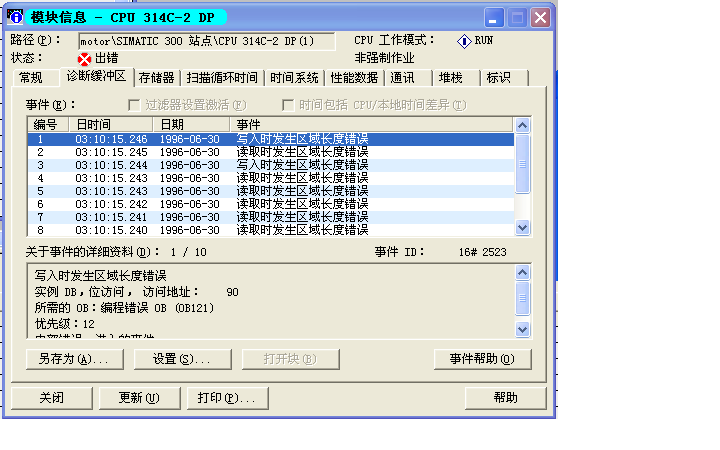720x450 pixels.
Task: Click the 更新(U) button
Action: [x=140, y=398]
